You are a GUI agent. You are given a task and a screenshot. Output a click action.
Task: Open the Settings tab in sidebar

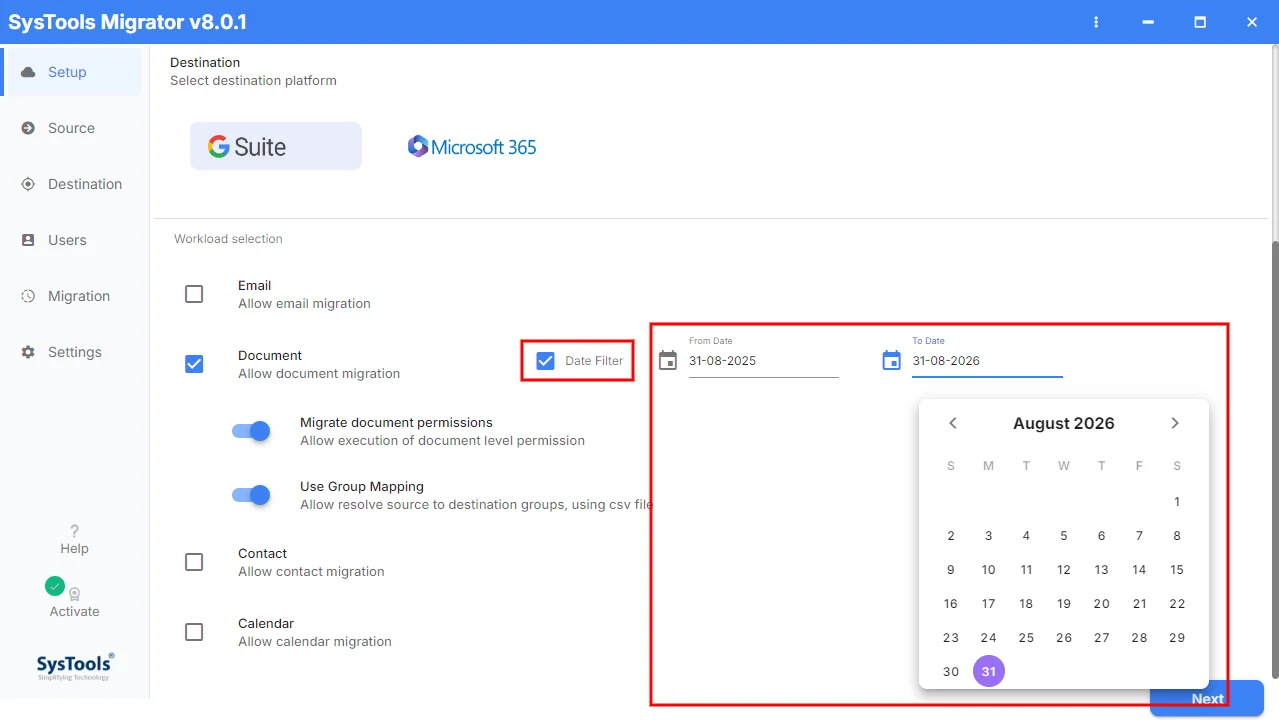[x=71, y=352]
